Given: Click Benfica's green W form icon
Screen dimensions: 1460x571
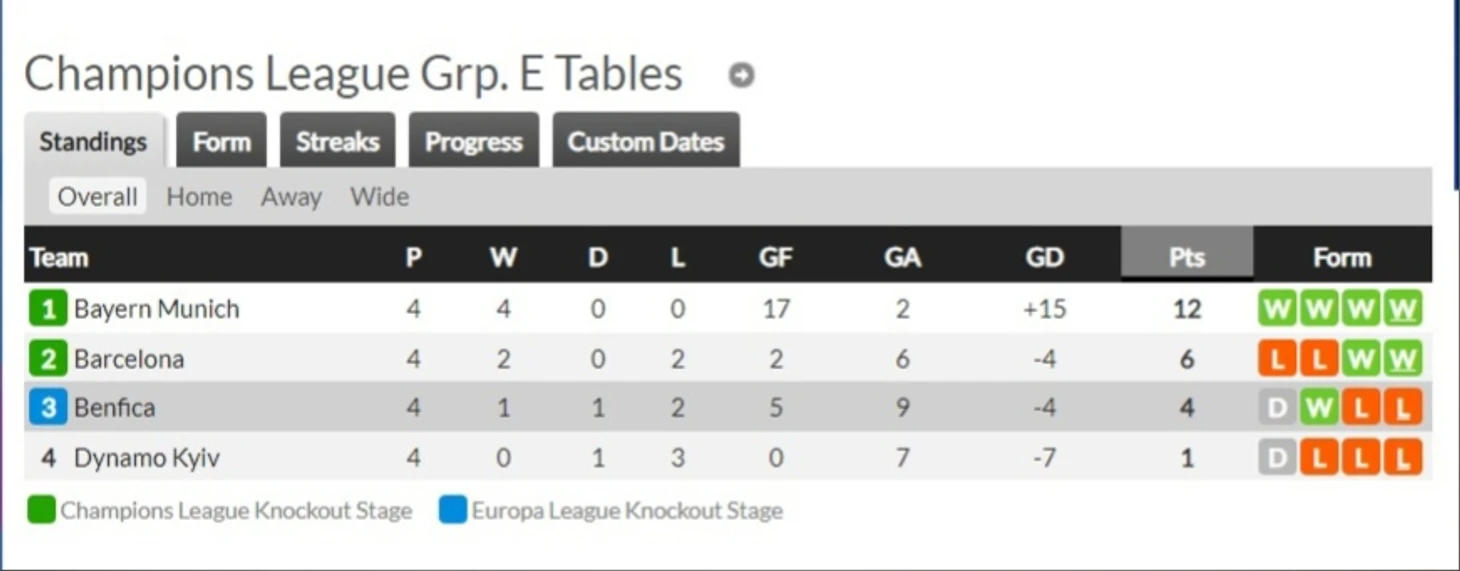Looking at the screenshot, I should (x=1319, y=408).
